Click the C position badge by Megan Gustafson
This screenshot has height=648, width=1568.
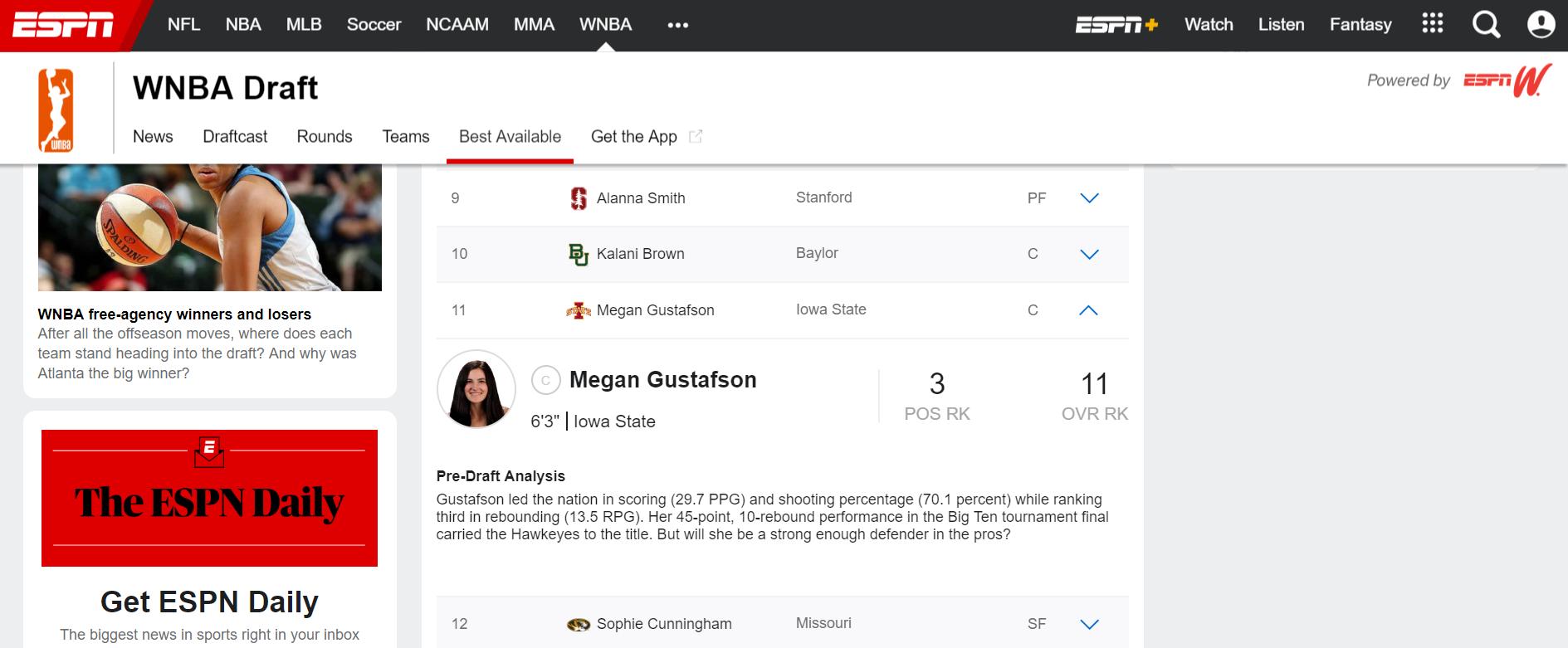point(545,381)
